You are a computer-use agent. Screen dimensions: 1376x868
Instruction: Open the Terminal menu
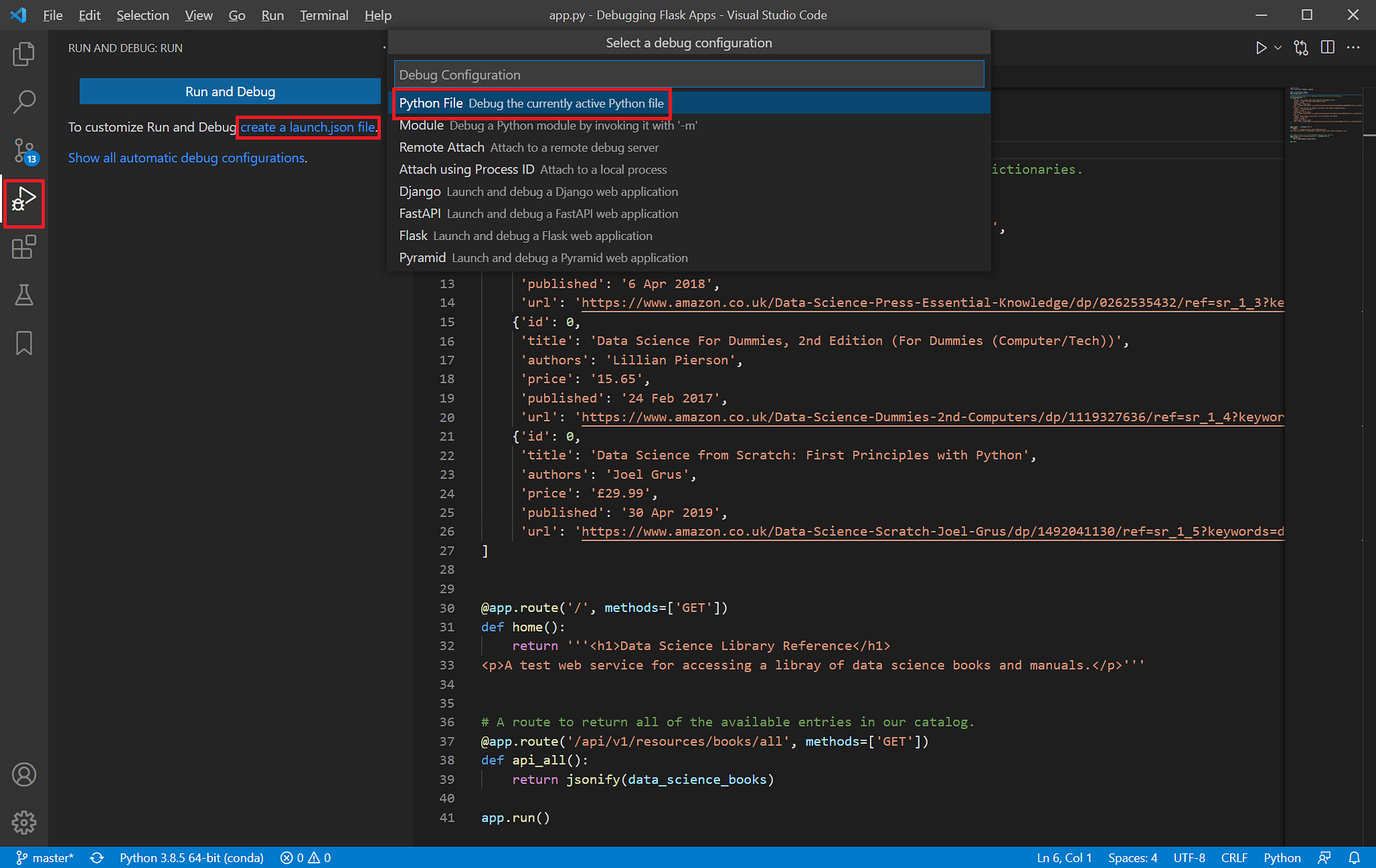[x=323, y=15]
